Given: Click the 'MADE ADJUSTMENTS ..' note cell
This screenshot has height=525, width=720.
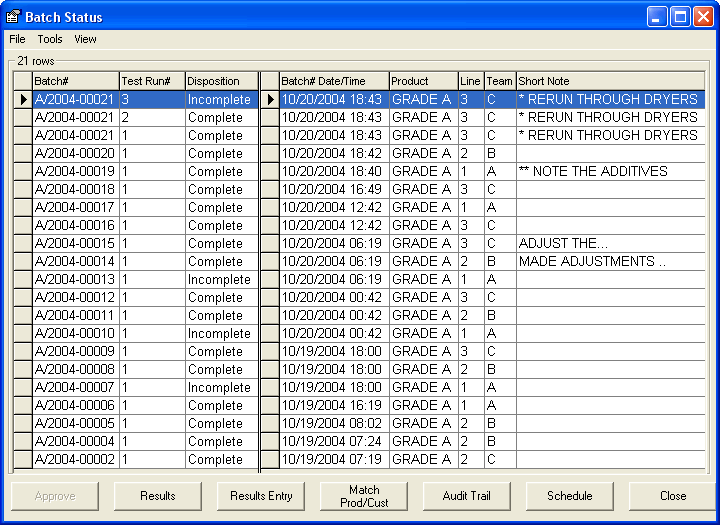Looking at the screenshot, I should (611, 261).
